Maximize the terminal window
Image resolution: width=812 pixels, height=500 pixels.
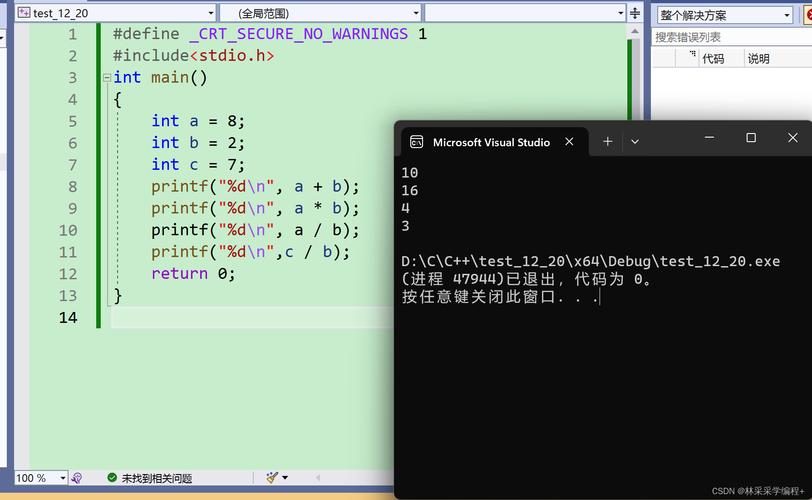751,138
